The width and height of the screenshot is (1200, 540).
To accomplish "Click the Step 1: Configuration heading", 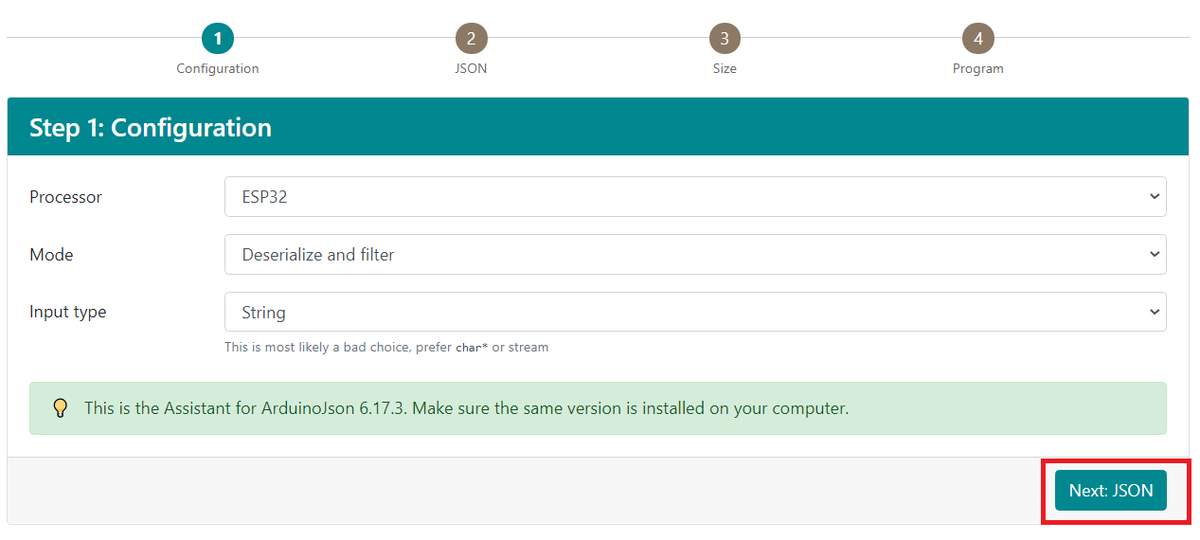I will click(151, 128).
